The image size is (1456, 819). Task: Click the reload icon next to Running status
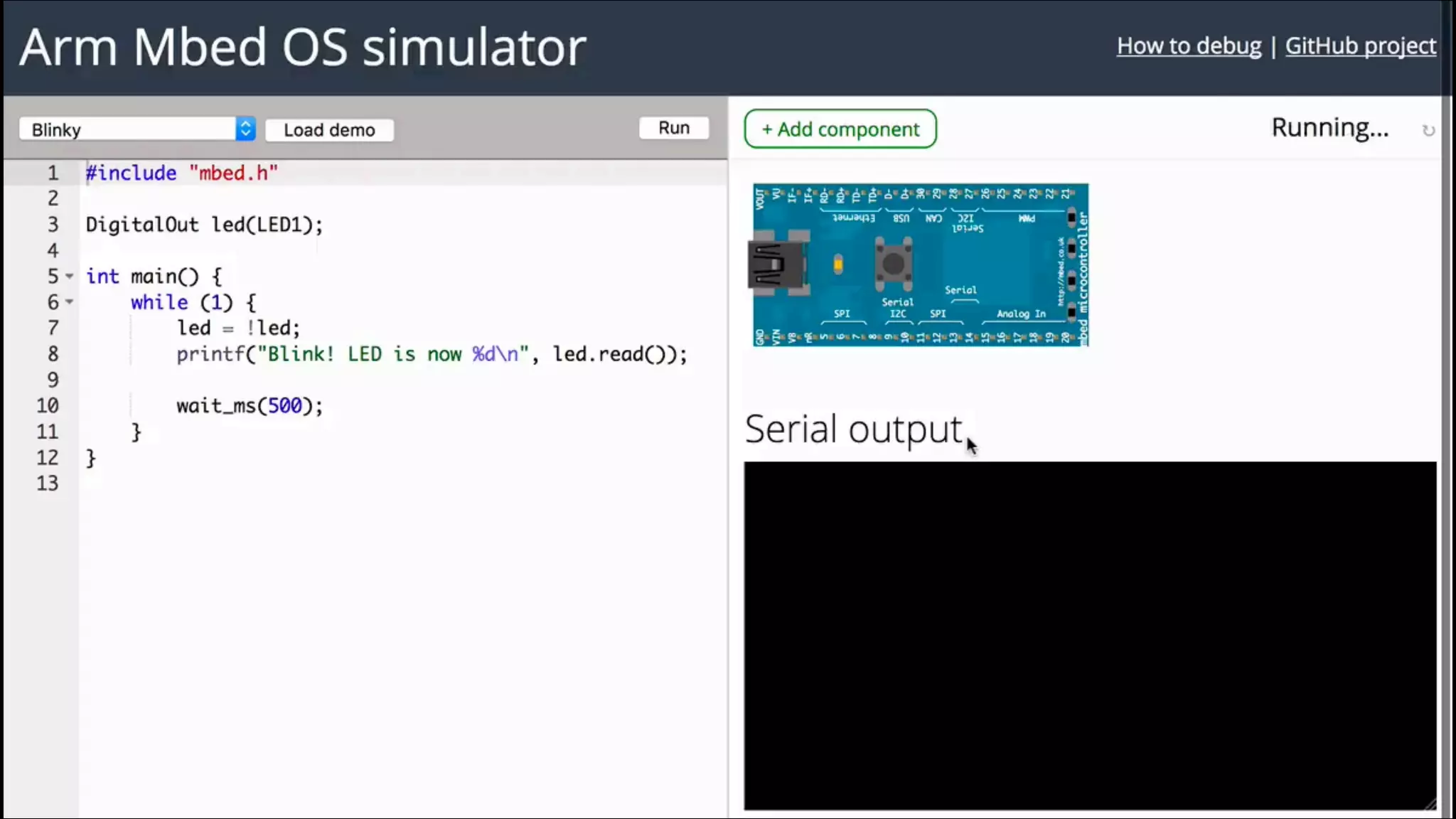tap(1428, 131)
